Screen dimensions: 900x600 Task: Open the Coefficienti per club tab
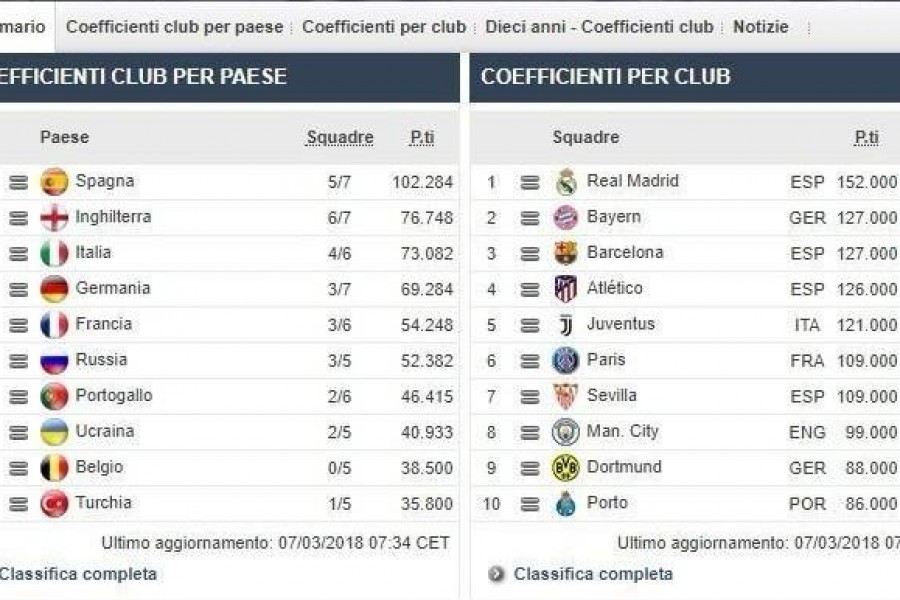(x=384, y=27)
